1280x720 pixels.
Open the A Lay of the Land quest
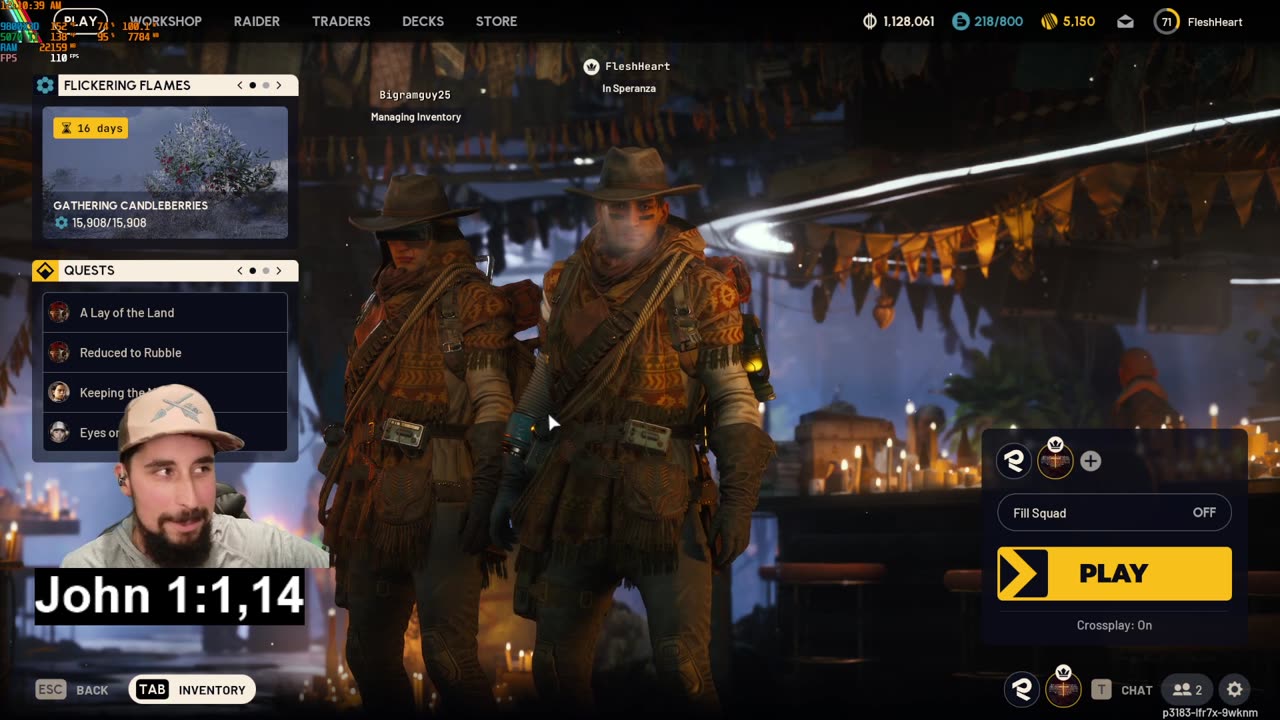tap(165, 313)
